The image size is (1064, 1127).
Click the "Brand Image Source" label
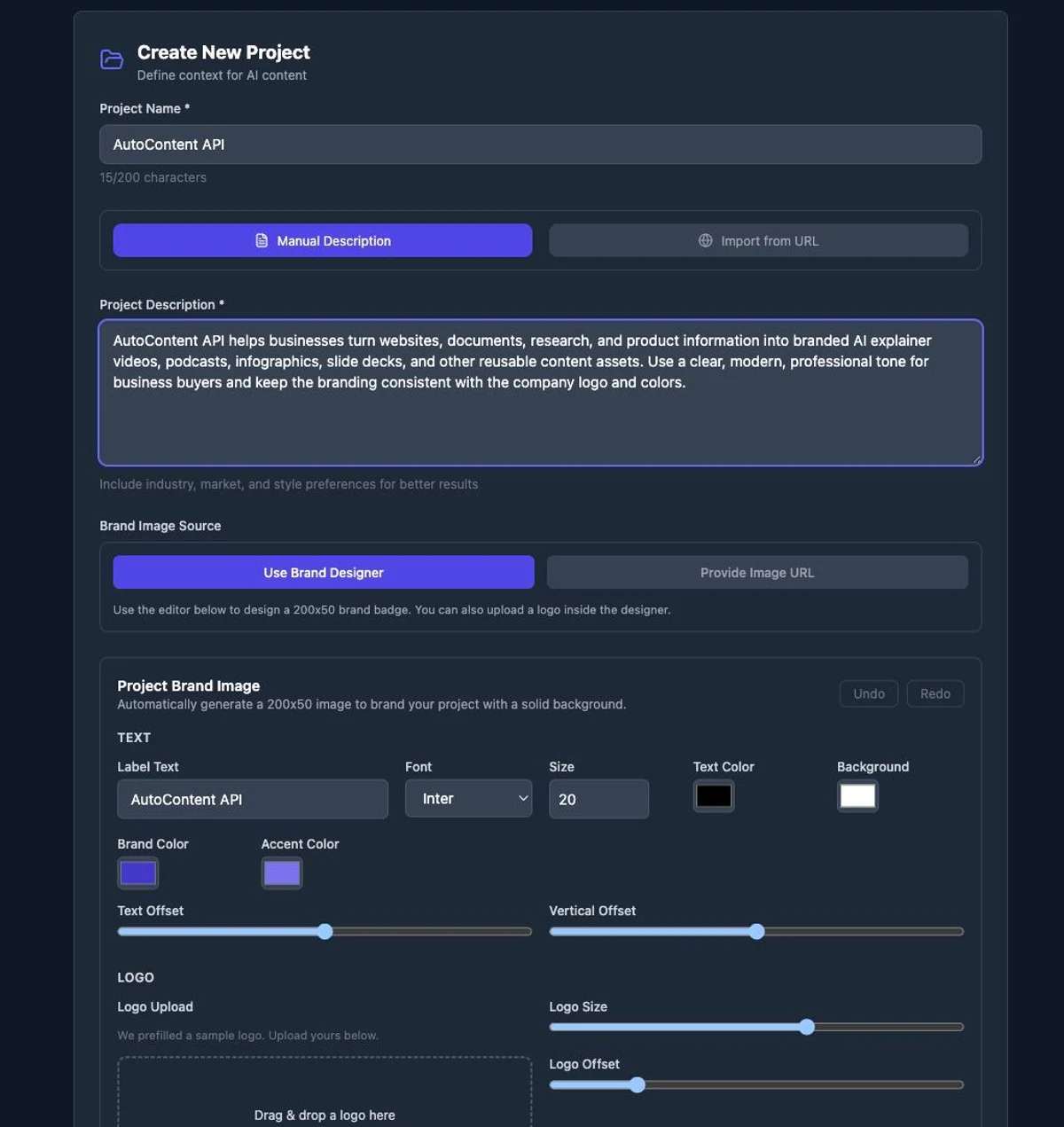(160, 526)
